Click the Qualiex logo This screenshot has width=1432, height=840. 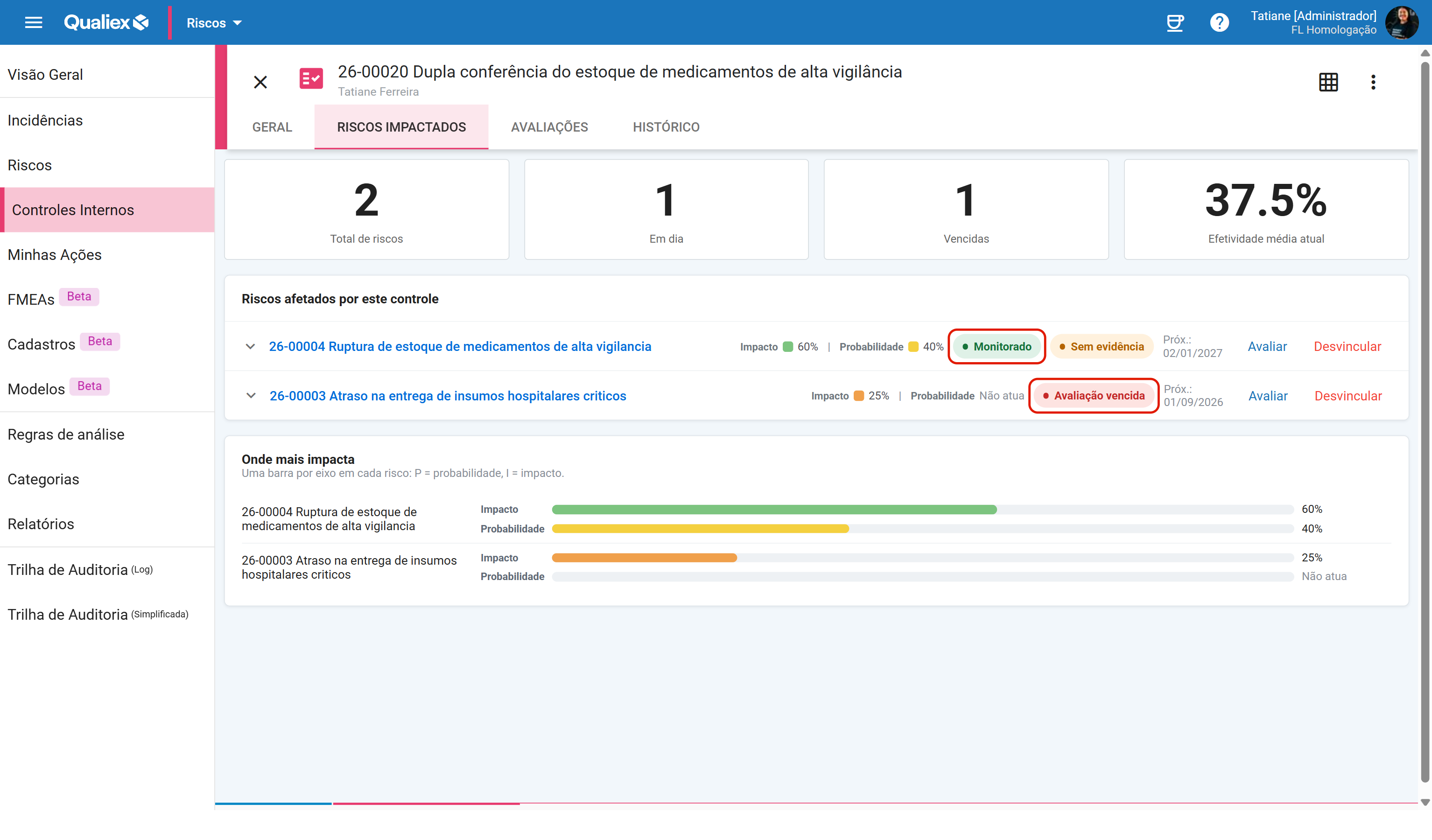pyautogui.click(x=106, y=23)
